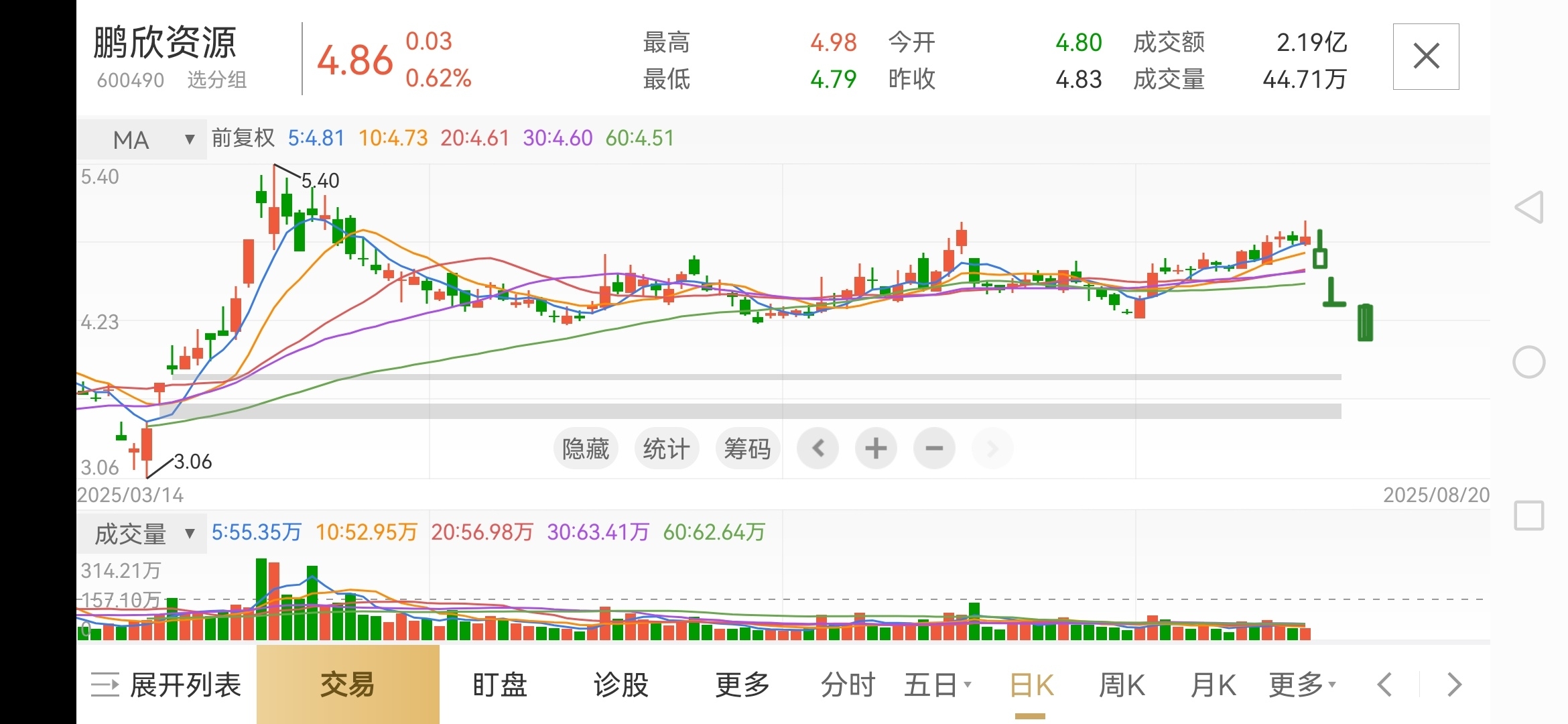Click the MA30 value 30:4.60
Image resolution: width=1568 pixels, height=724 pixels.
coord(558,138)
